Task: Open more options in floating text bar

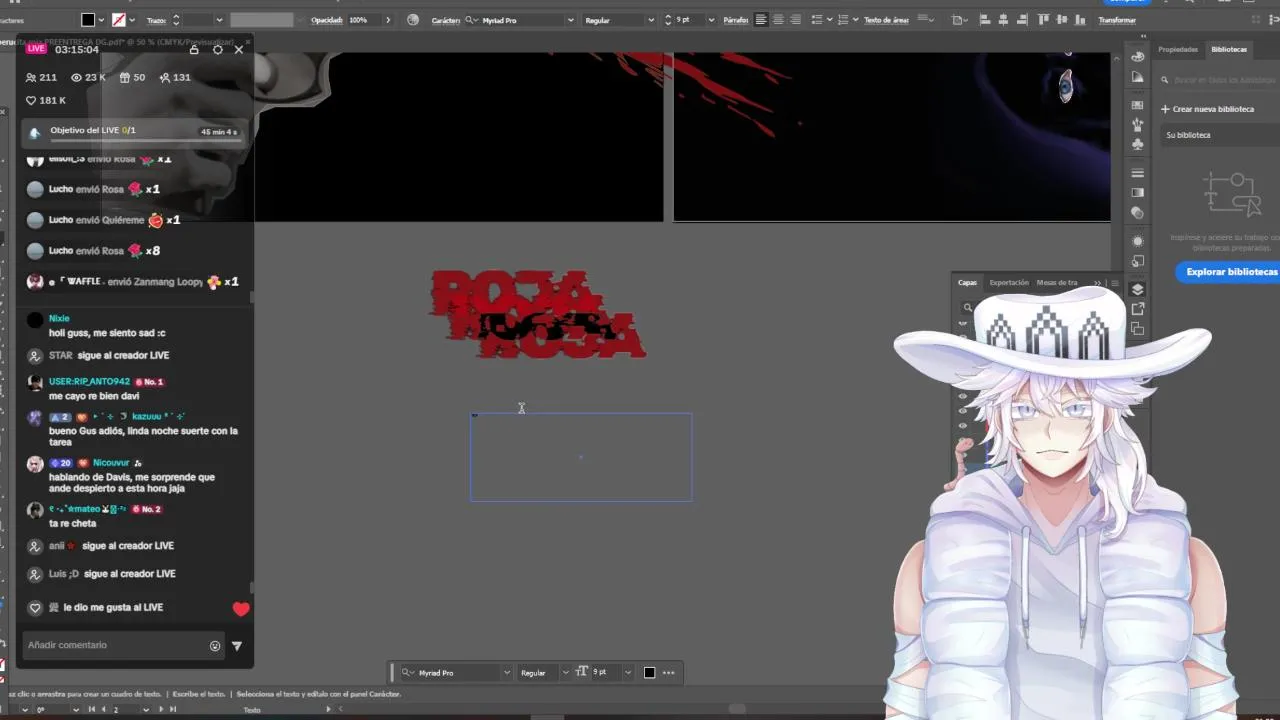Action: click(669, 672)
